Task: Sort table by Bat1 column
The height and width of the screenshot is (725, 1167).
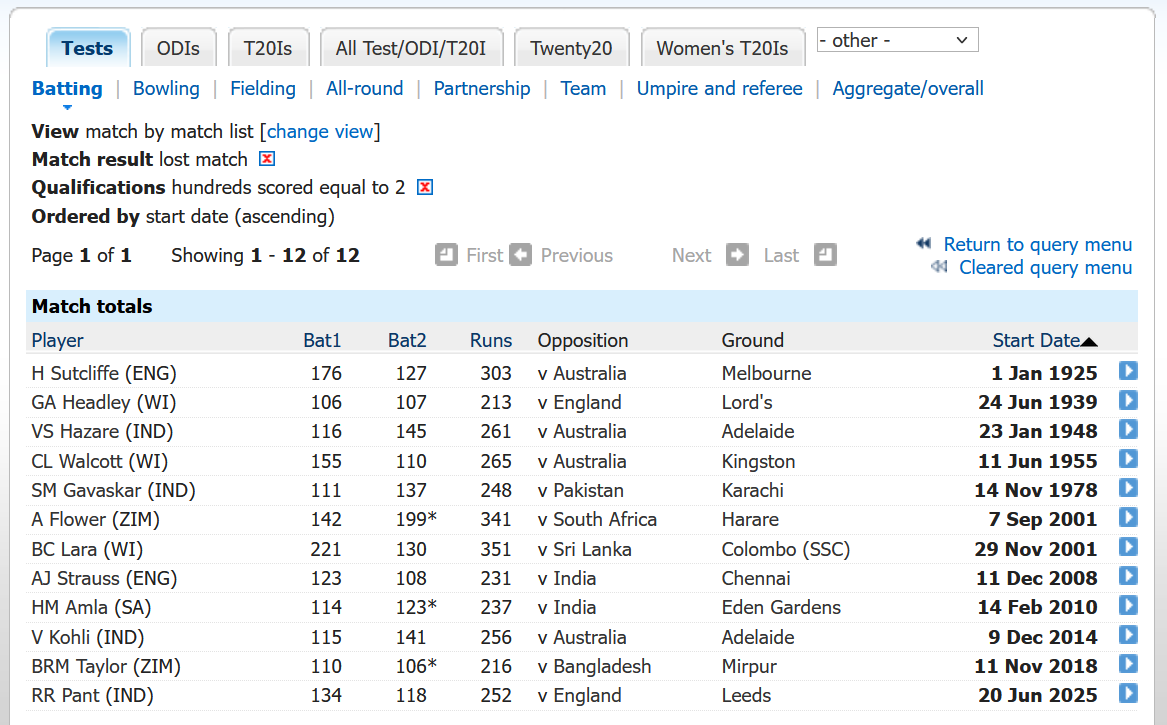Action: (x=322, y=340)
